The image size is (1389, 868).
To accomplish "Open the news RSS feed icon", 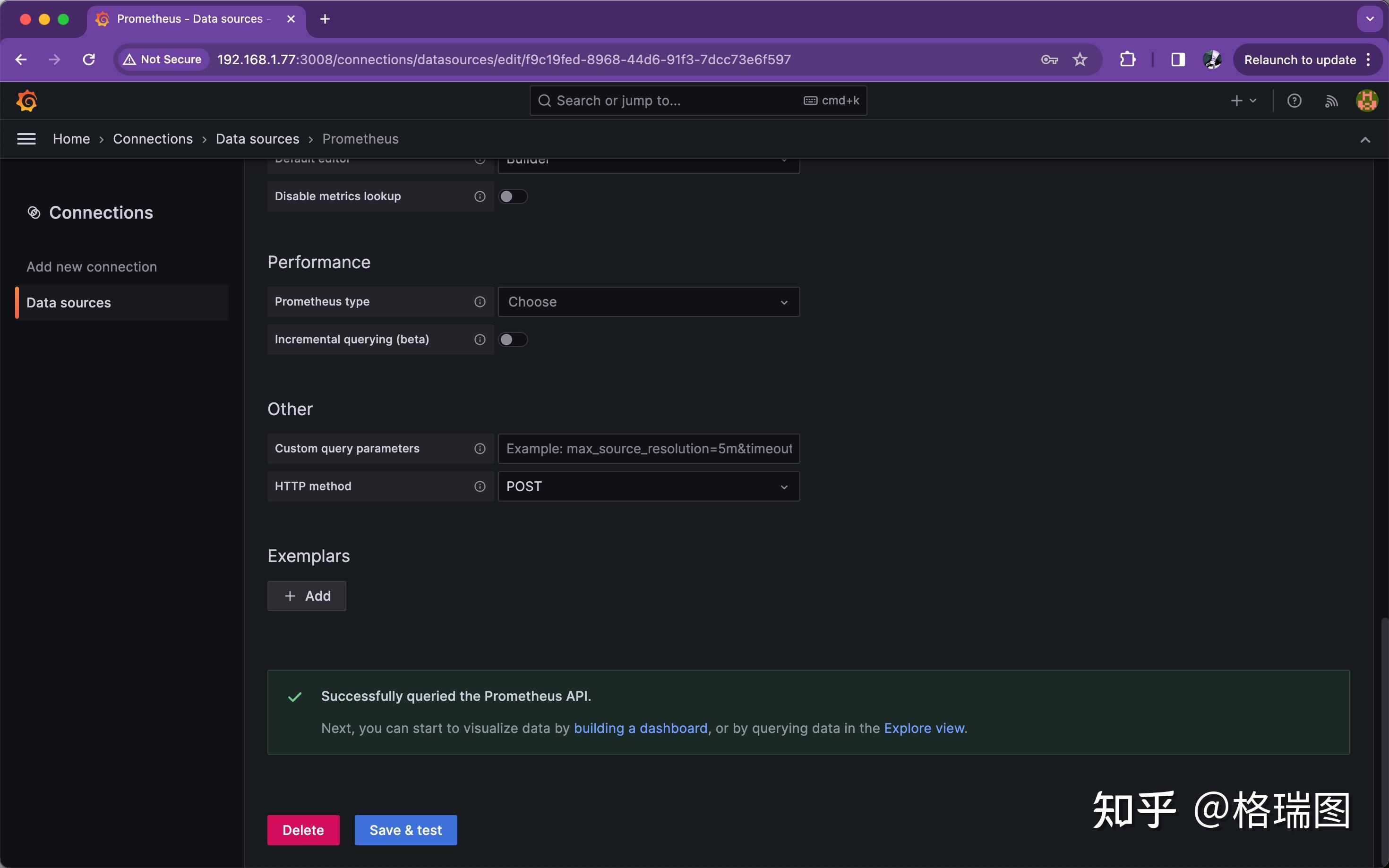I will (1331, 101).
